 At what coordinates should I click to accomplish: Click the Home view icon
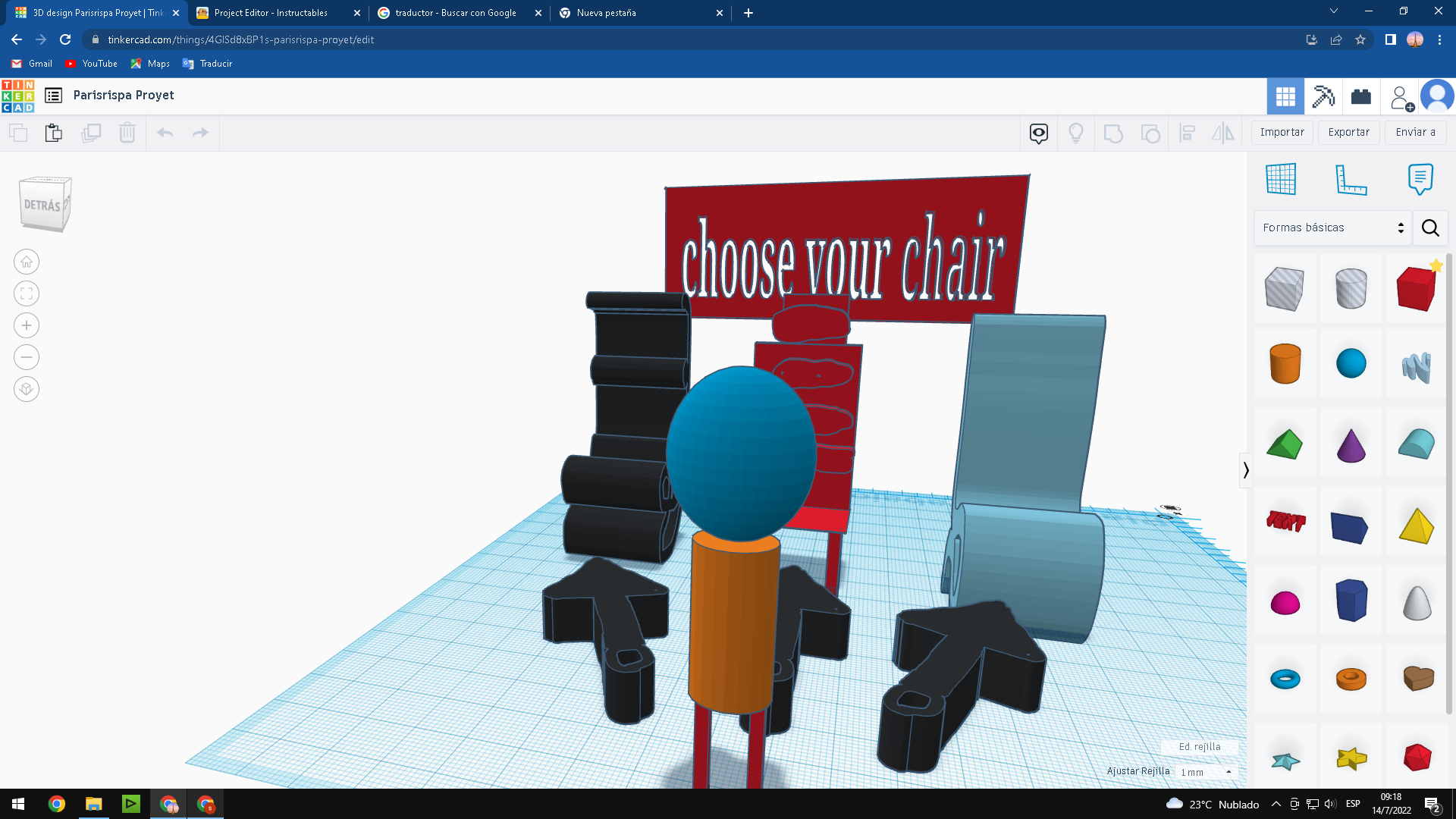pyautogui.click(x=27, y=262)
